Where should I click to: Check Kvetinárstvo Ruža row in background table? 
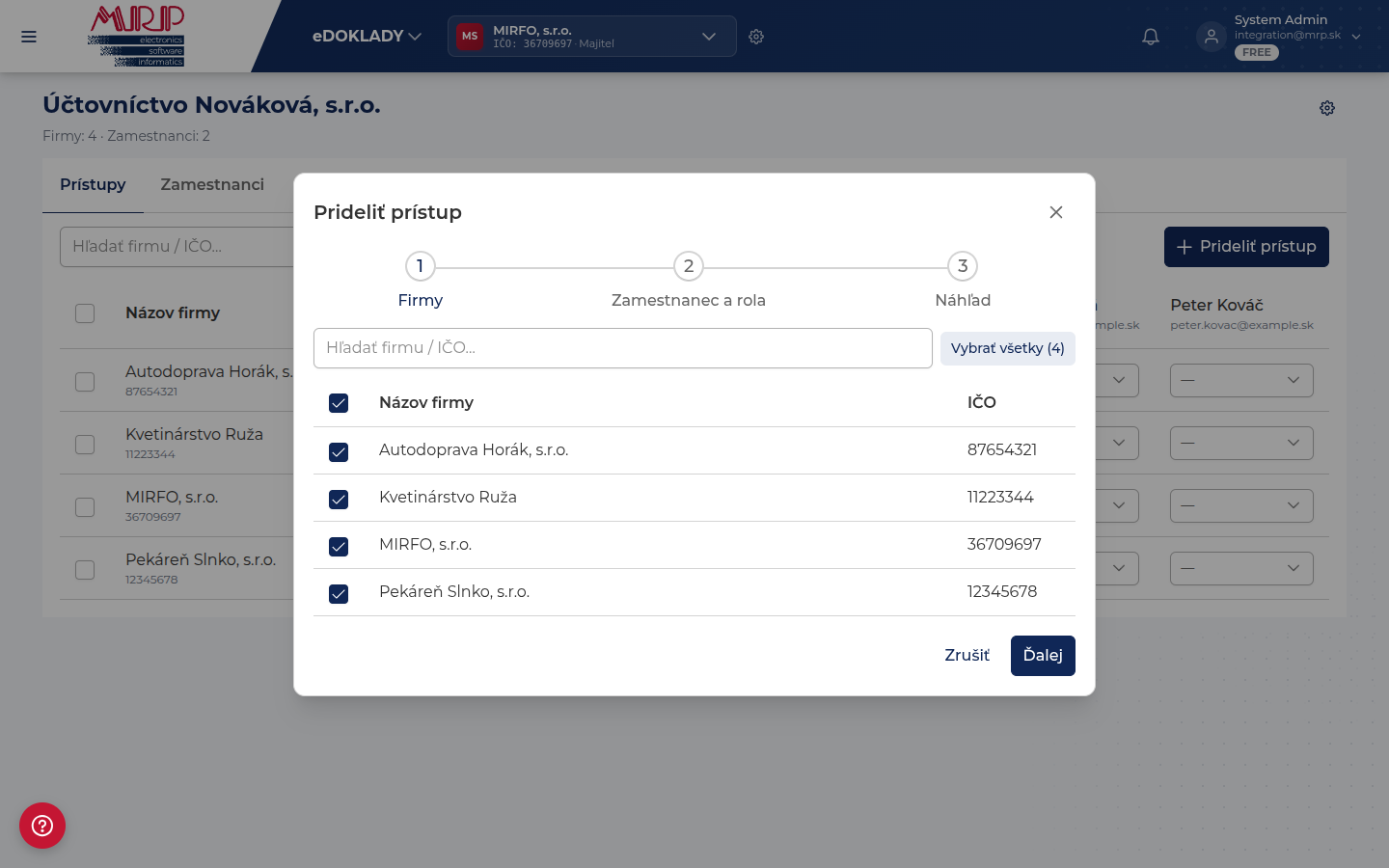tap(85, 444)
